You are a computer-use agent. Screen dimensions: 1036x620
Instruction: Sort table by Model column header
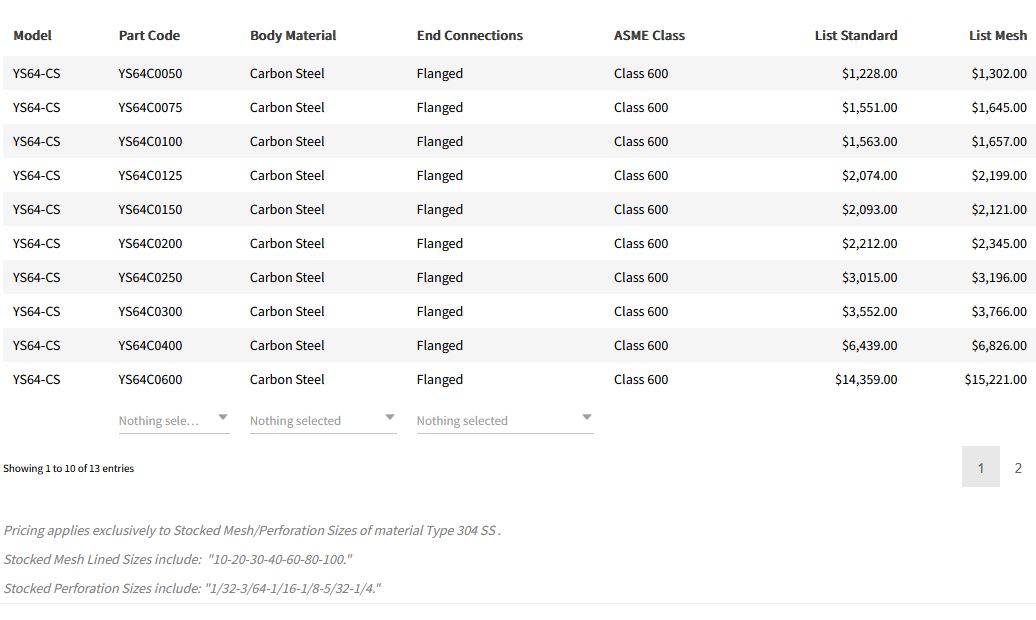coord(32,35)
